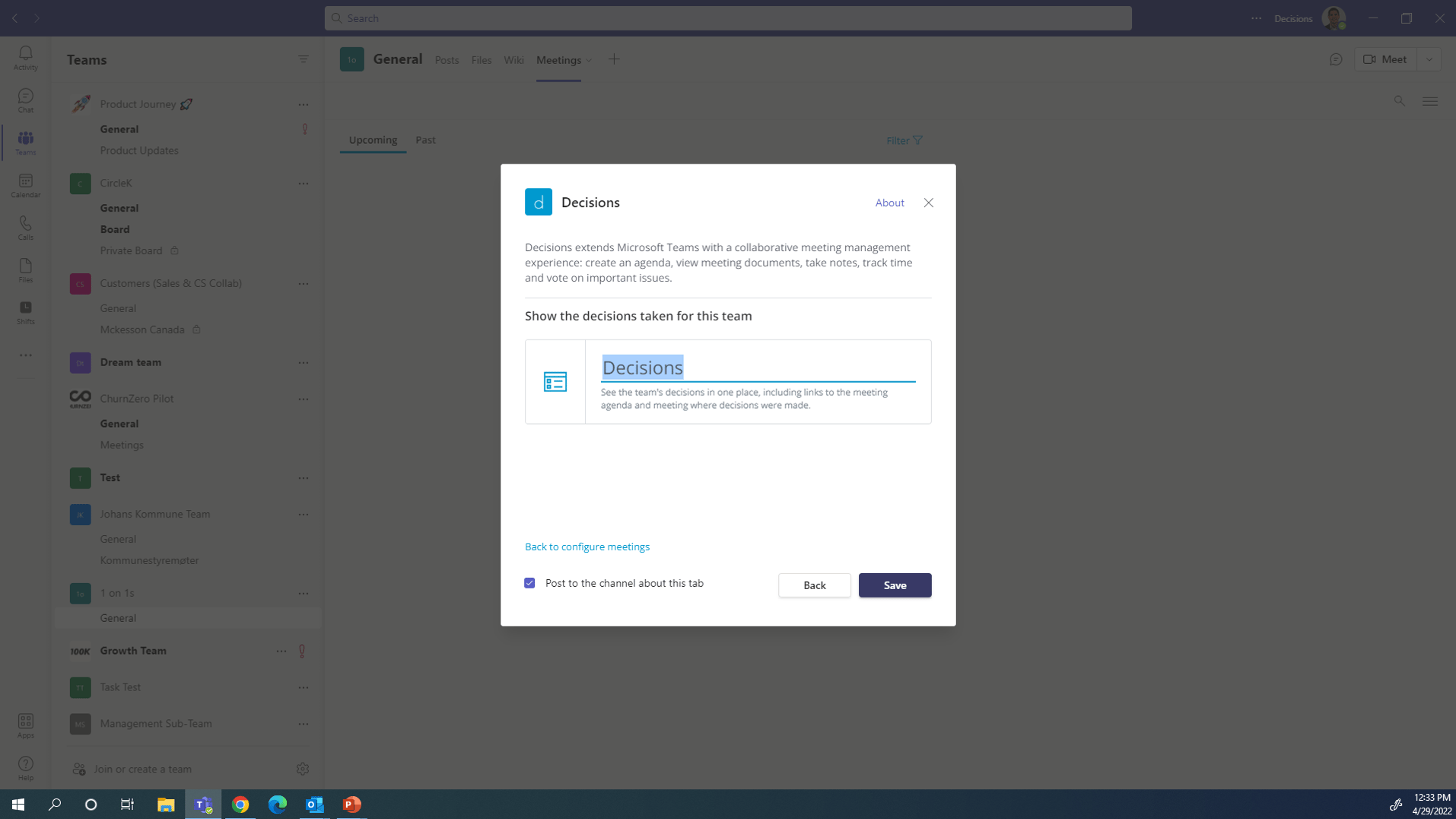
Task: Open the Calendar icon in the app rail
Action: (x=25, y=184)
